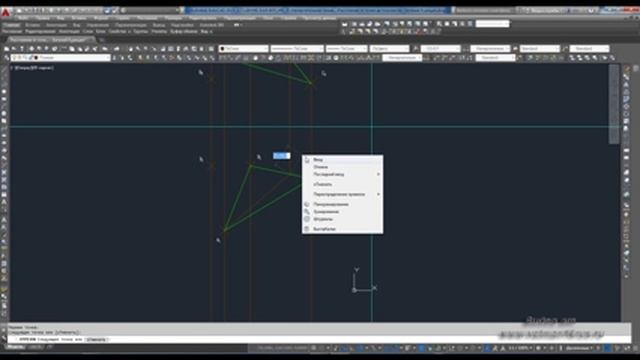This screenshot has width=640, height=360.
Task: Expand the Свойства ribbon panel title
Action: click(x=119, y=31)
